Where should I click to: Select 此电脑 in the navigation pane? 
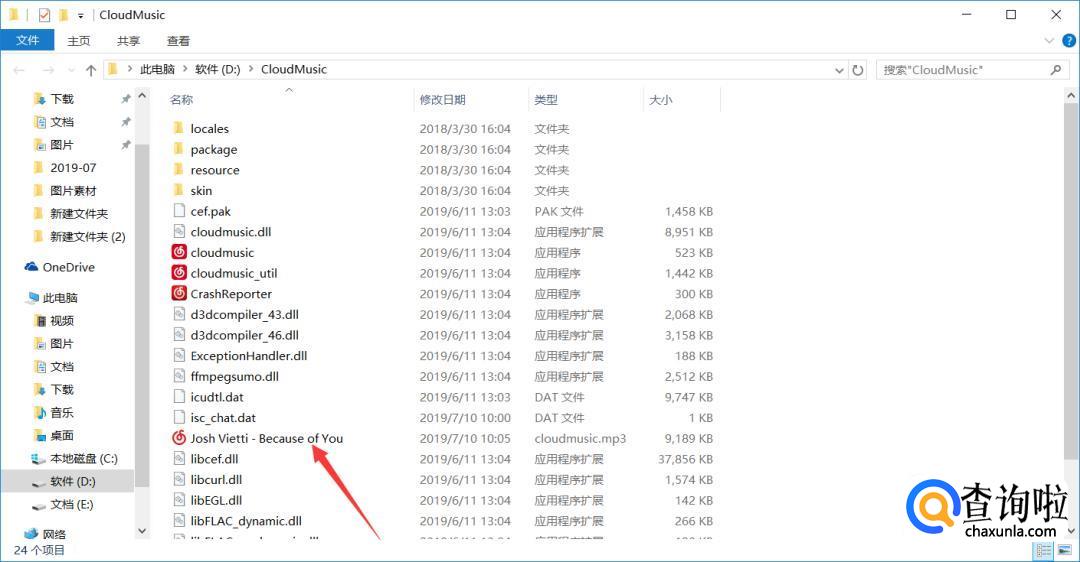60,298
